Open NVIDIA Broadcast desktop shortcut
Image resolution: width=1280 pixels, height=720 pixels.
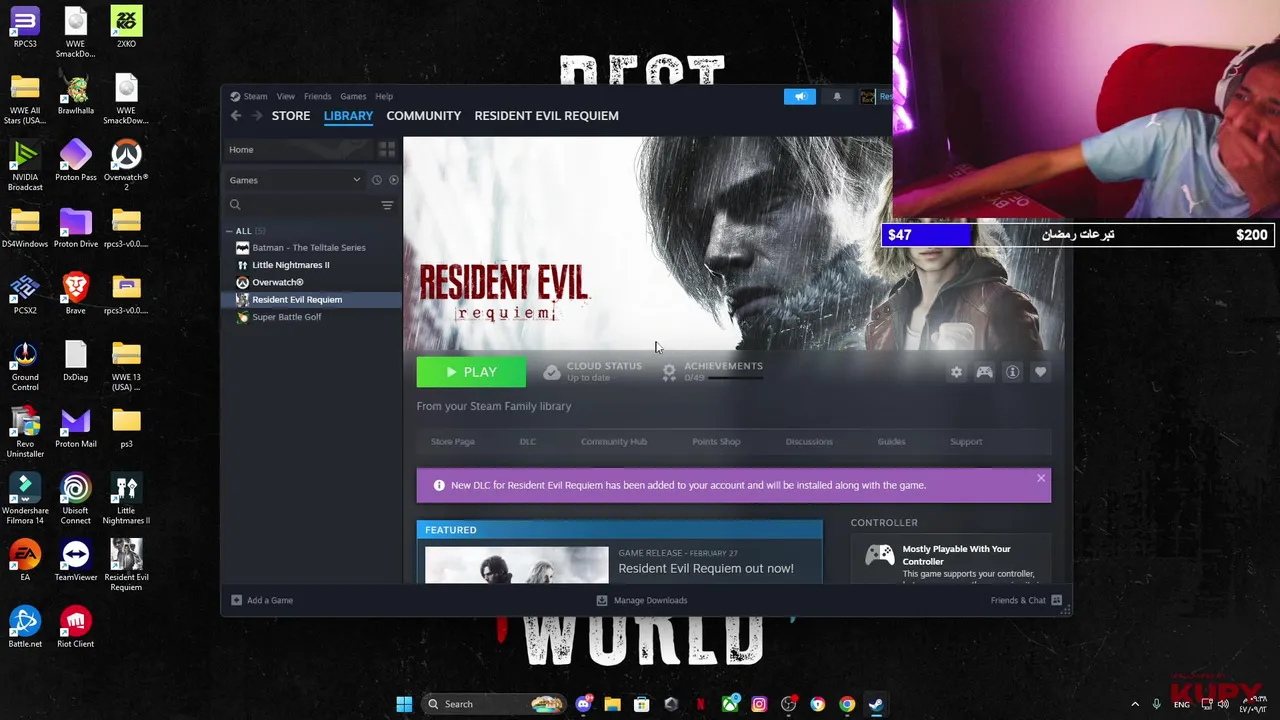(x=25, y=166)
